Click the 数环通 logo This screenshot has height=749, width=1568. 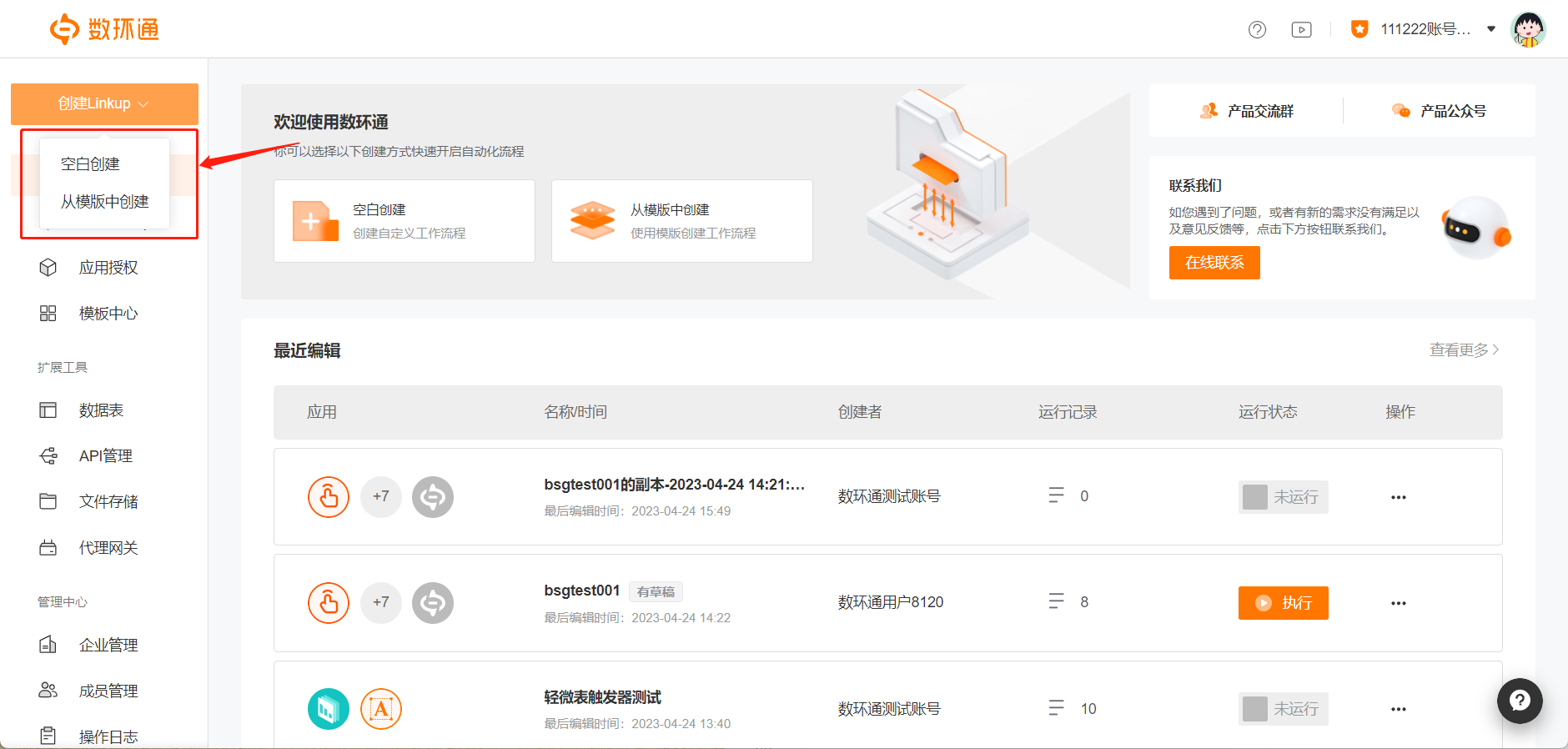(x=104, y=29)
